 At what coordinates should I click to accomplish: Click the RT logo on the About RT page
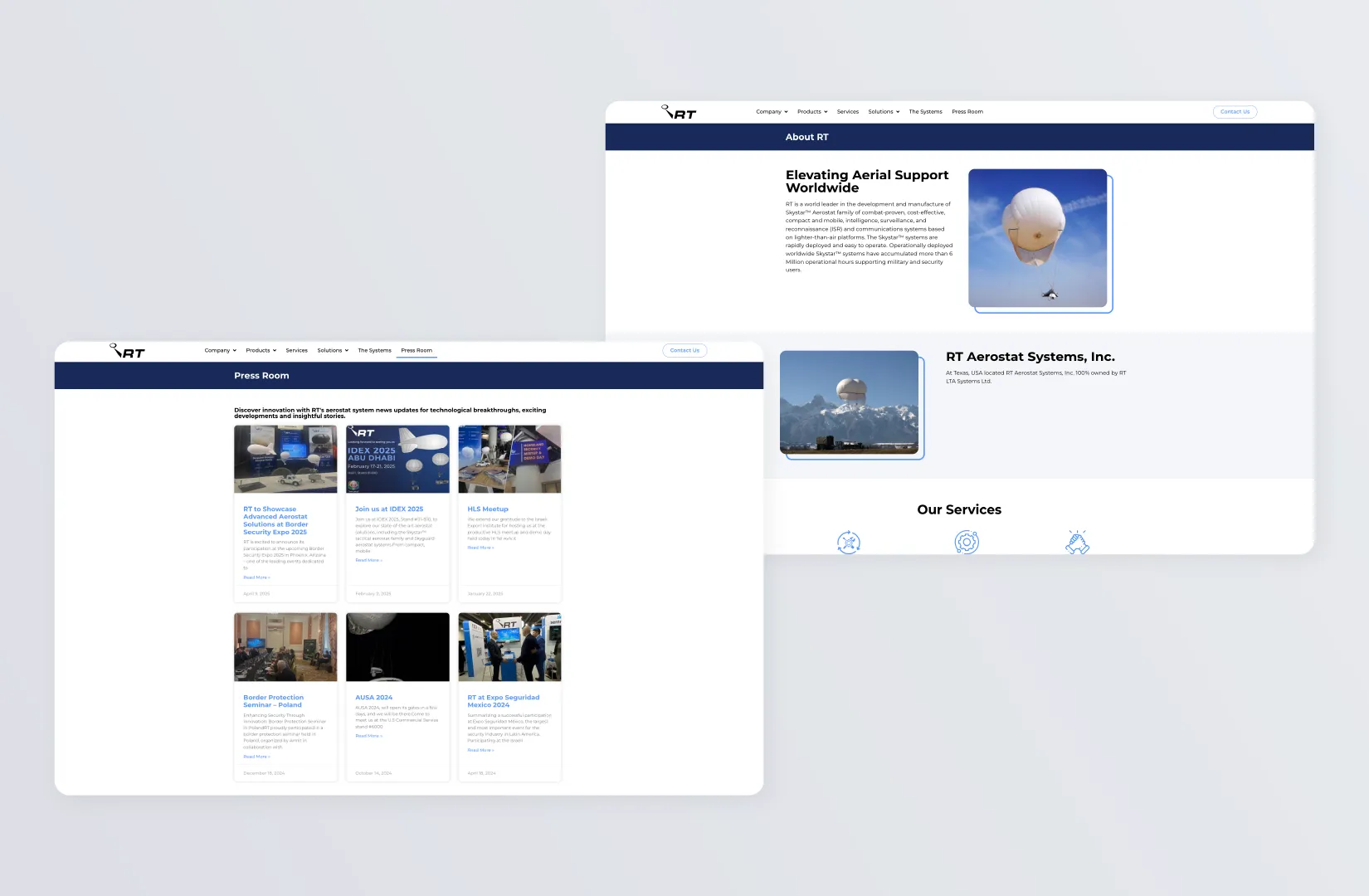(x=679, y=112)
